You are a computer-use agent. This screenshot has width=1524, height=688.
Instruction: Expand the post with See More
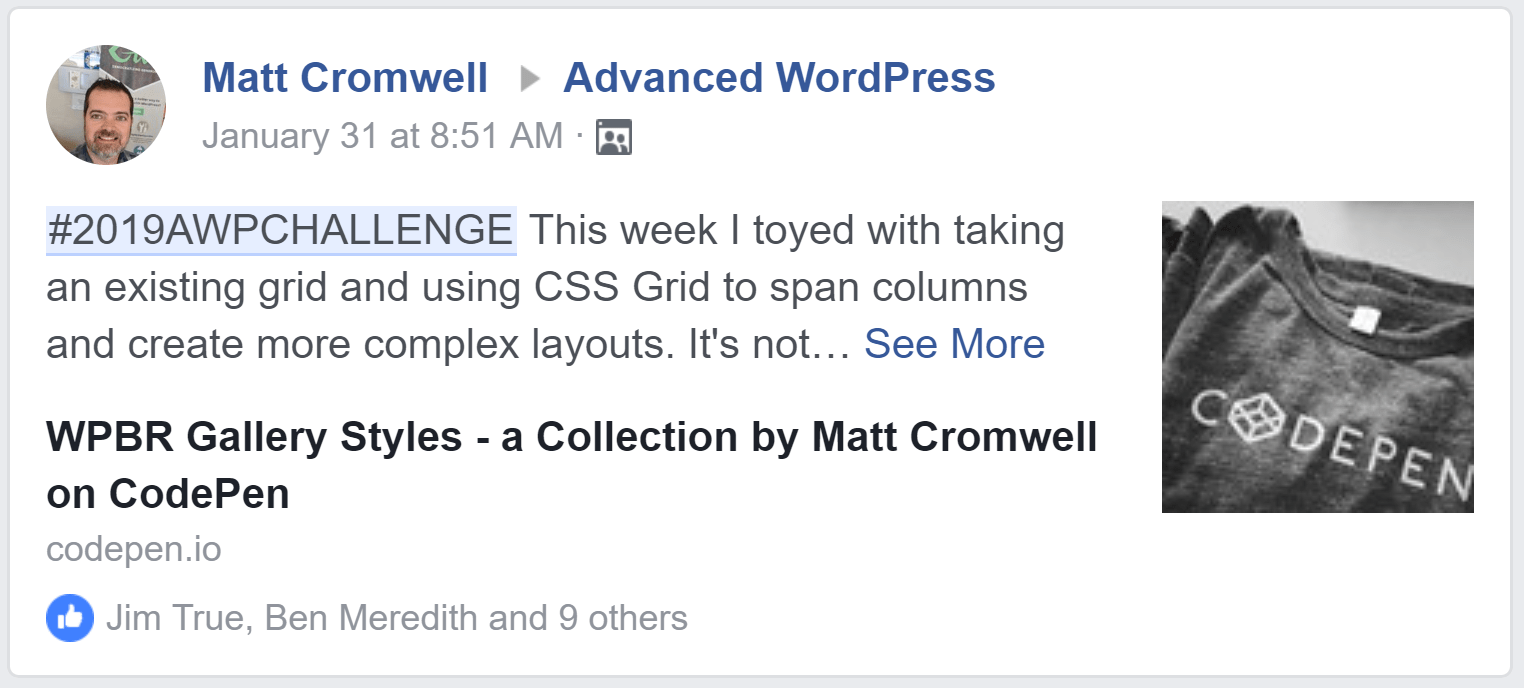click(x=955, y=343)
